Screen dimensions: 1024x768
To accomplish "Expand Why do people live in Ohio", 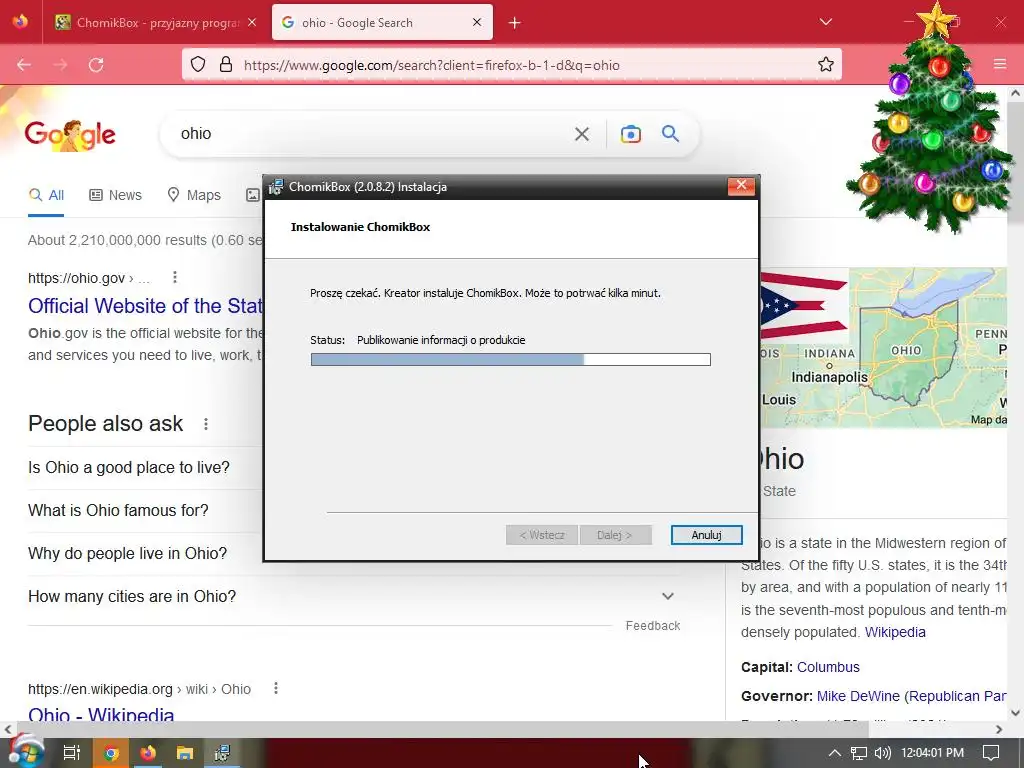I will click(127, 554).
